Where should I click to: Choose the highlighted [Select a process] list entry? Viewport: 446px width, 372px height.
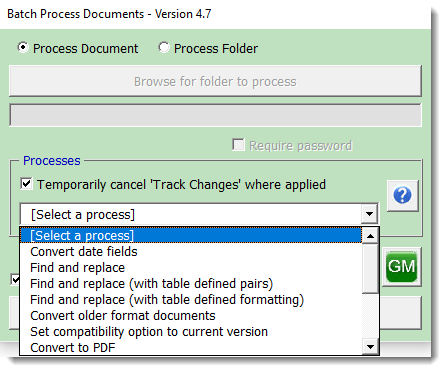(x=191, y=235)
